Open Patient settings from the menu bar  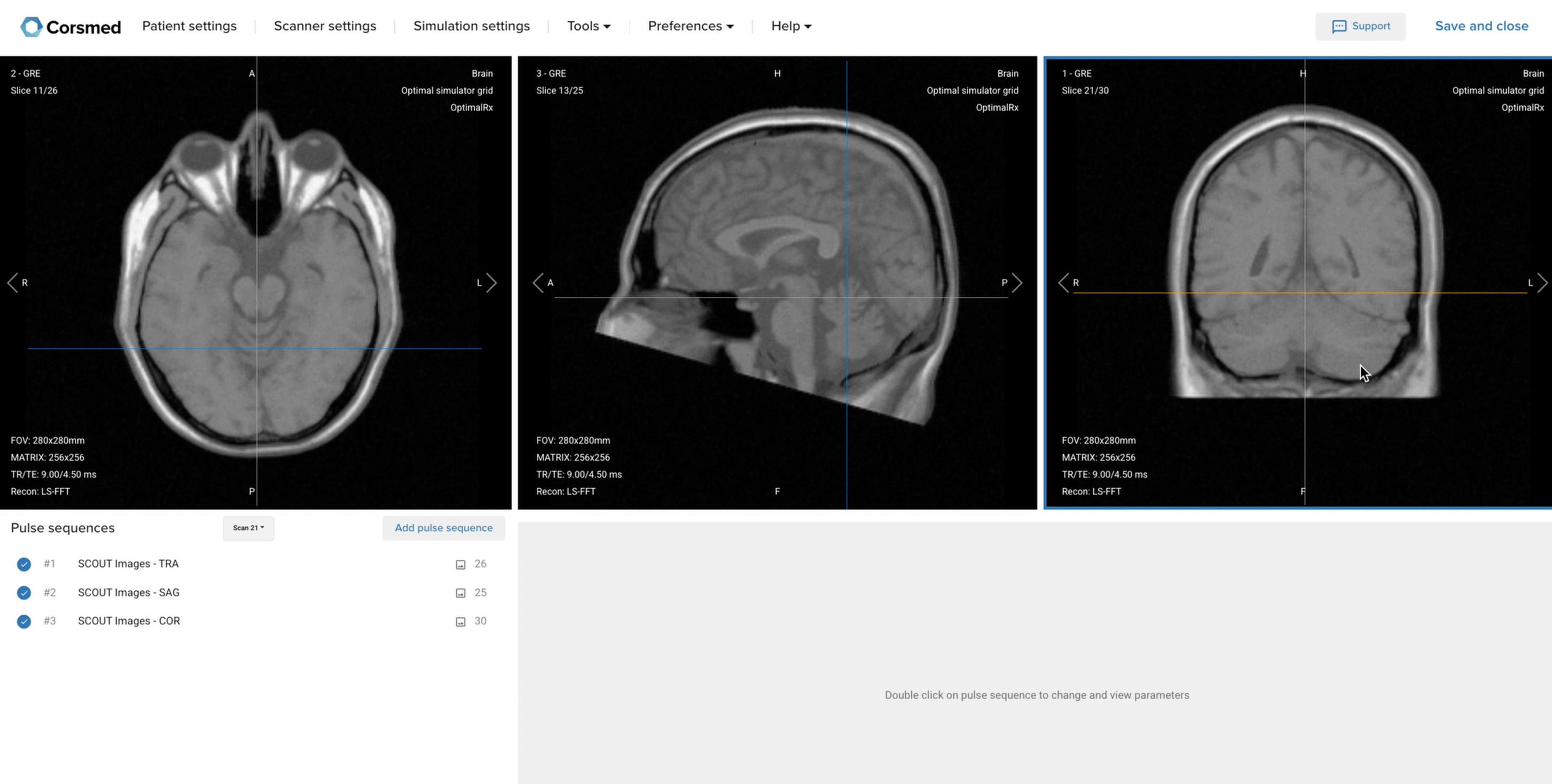[189, 26]
